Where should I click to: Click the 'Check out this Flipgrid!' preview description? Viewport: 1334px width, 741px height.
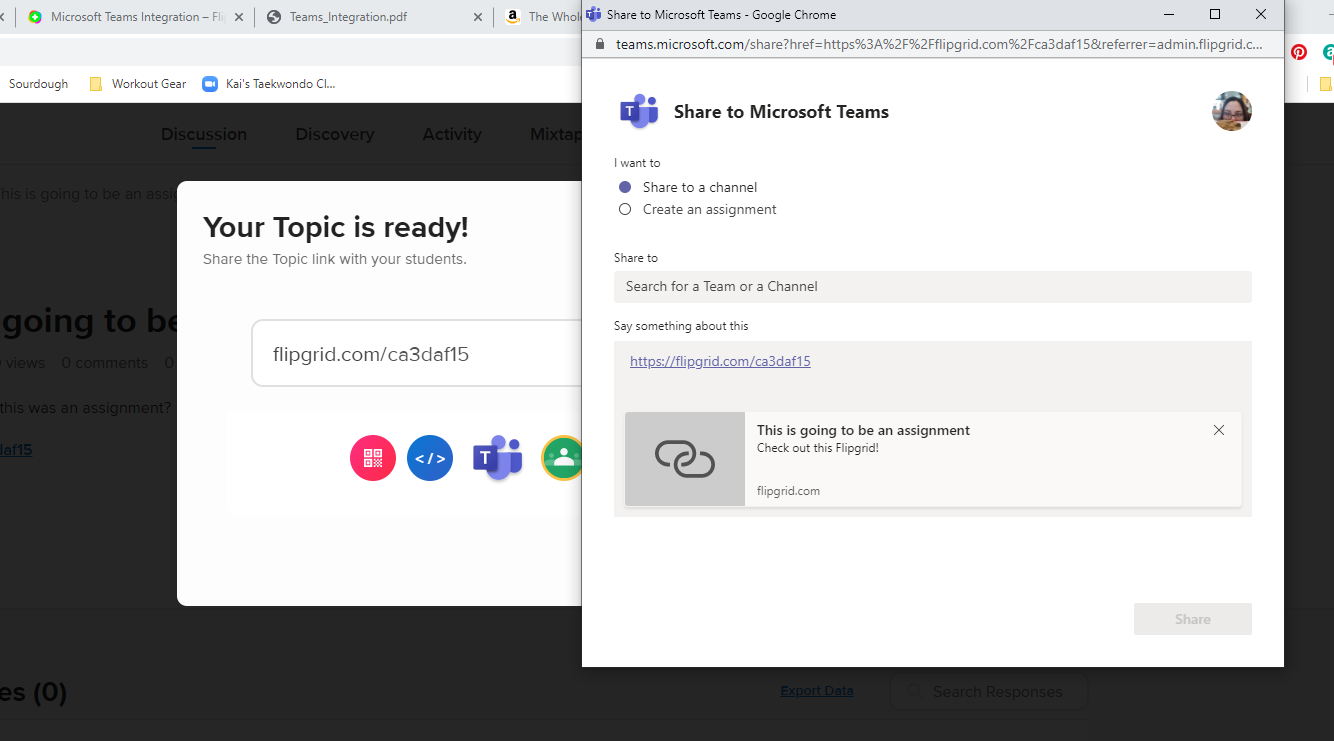click(818, 448)
